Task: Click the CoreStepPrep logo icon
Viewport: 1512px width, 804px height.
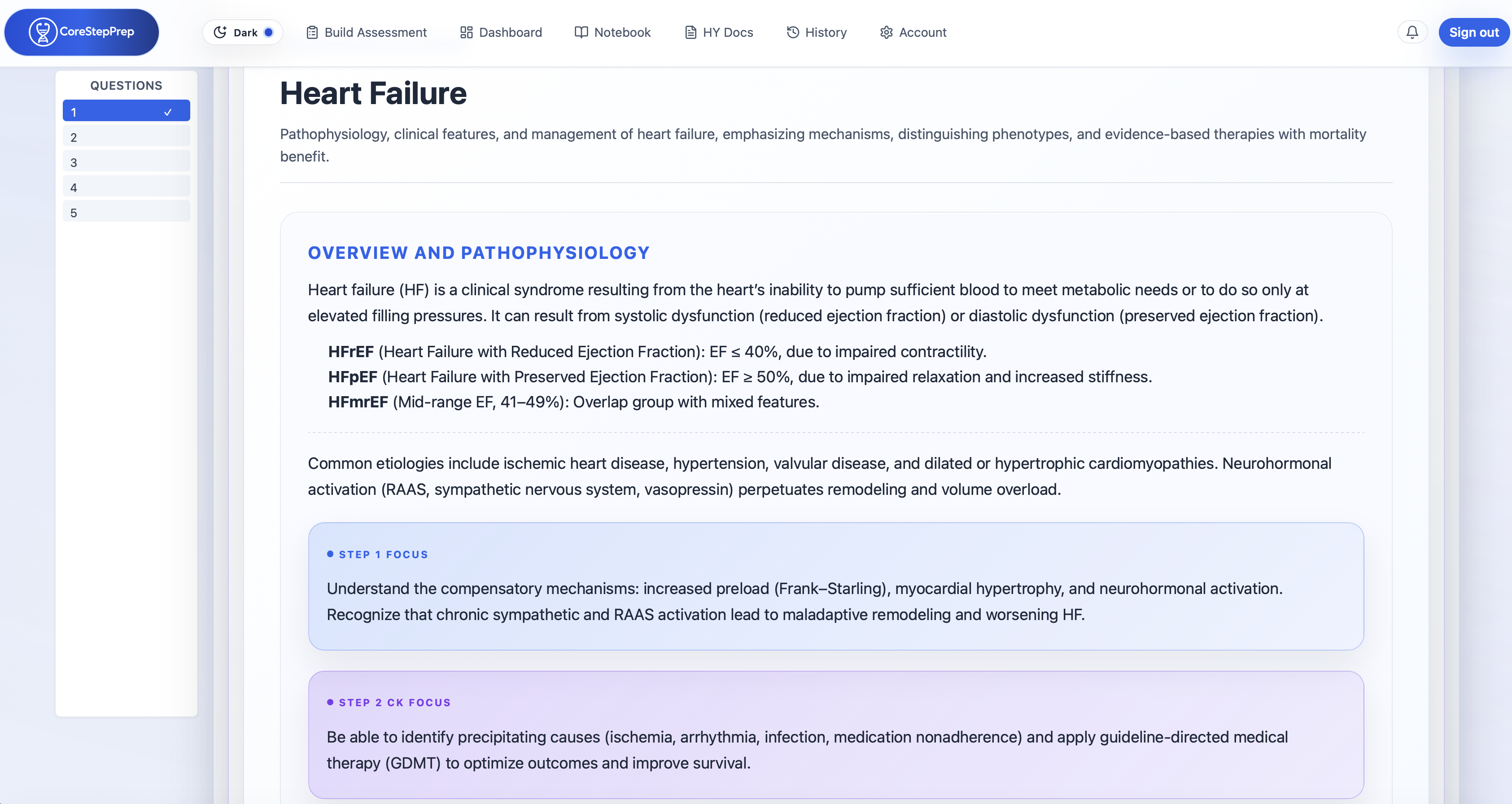Action: click(x=43, y=32)
